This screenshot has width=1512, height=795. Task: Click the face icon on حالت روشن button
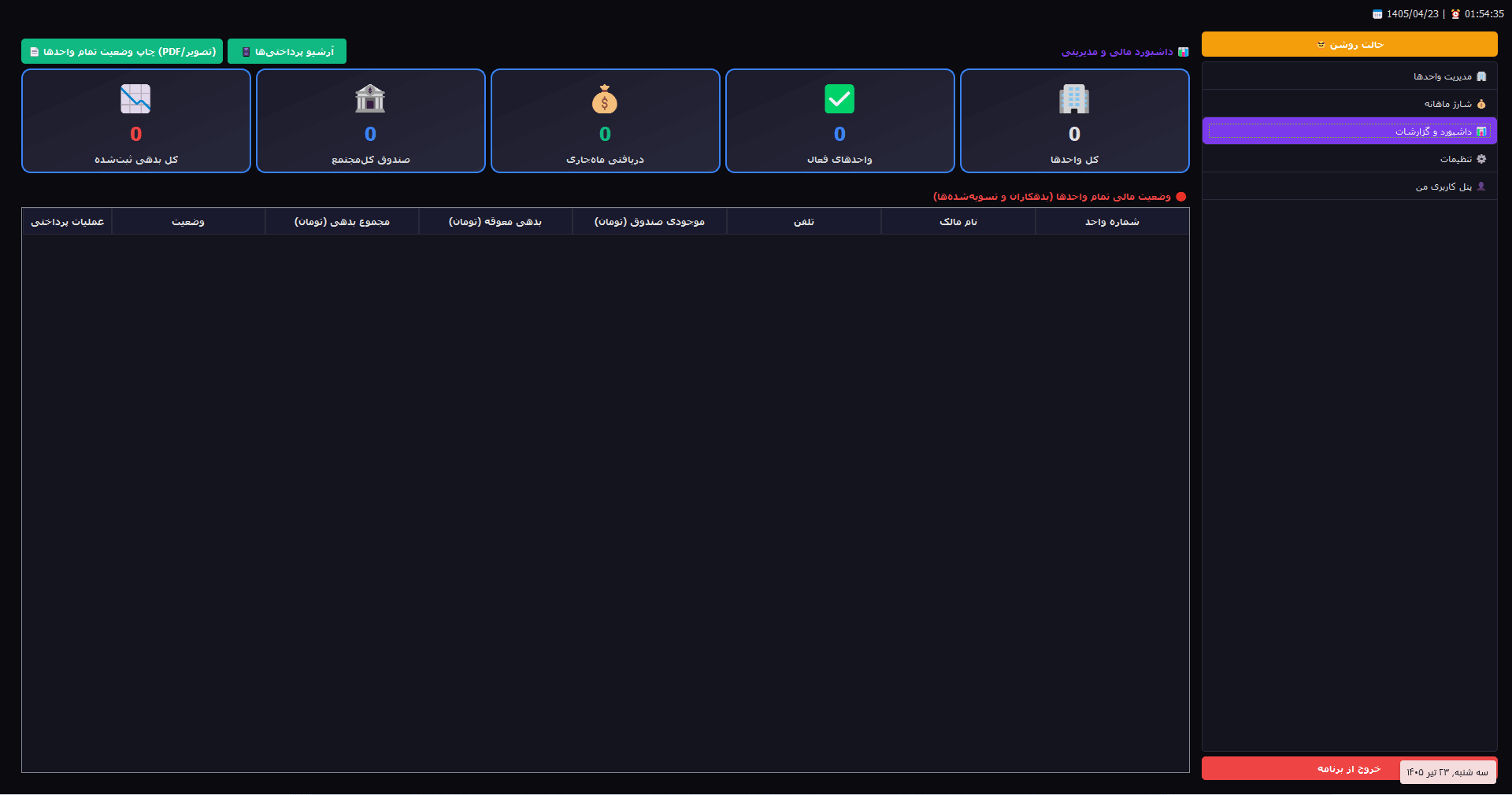click(1321, 44)
